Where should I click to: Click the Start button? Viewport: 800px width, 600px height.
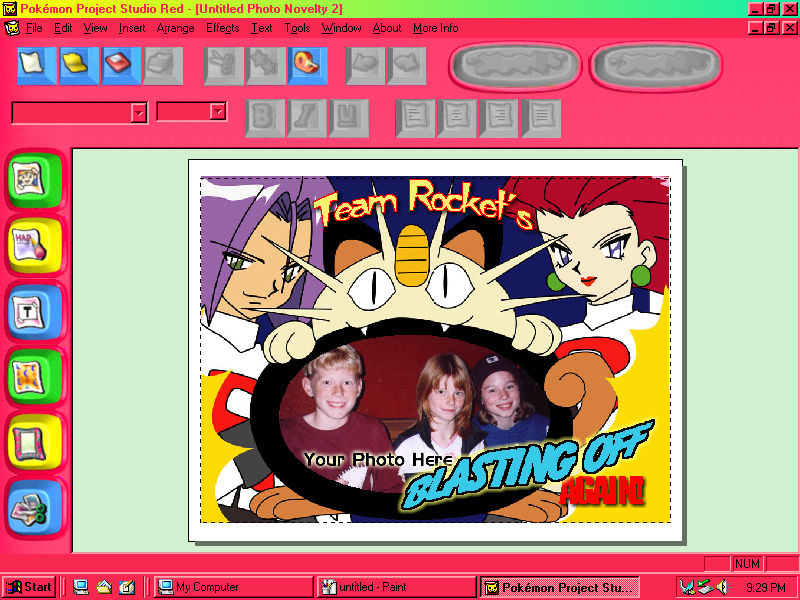(x=28, y=587)
